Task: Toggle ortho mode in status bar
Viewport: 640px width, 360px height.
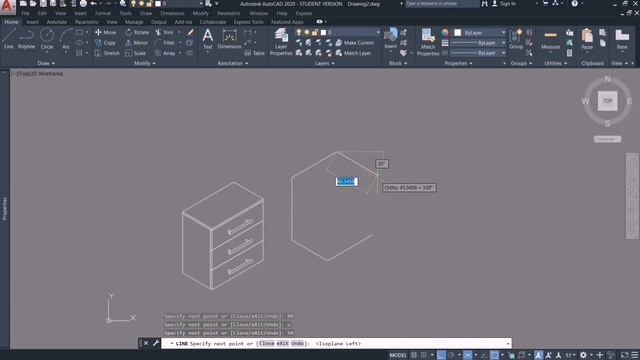Action: (x=441, y=355)
